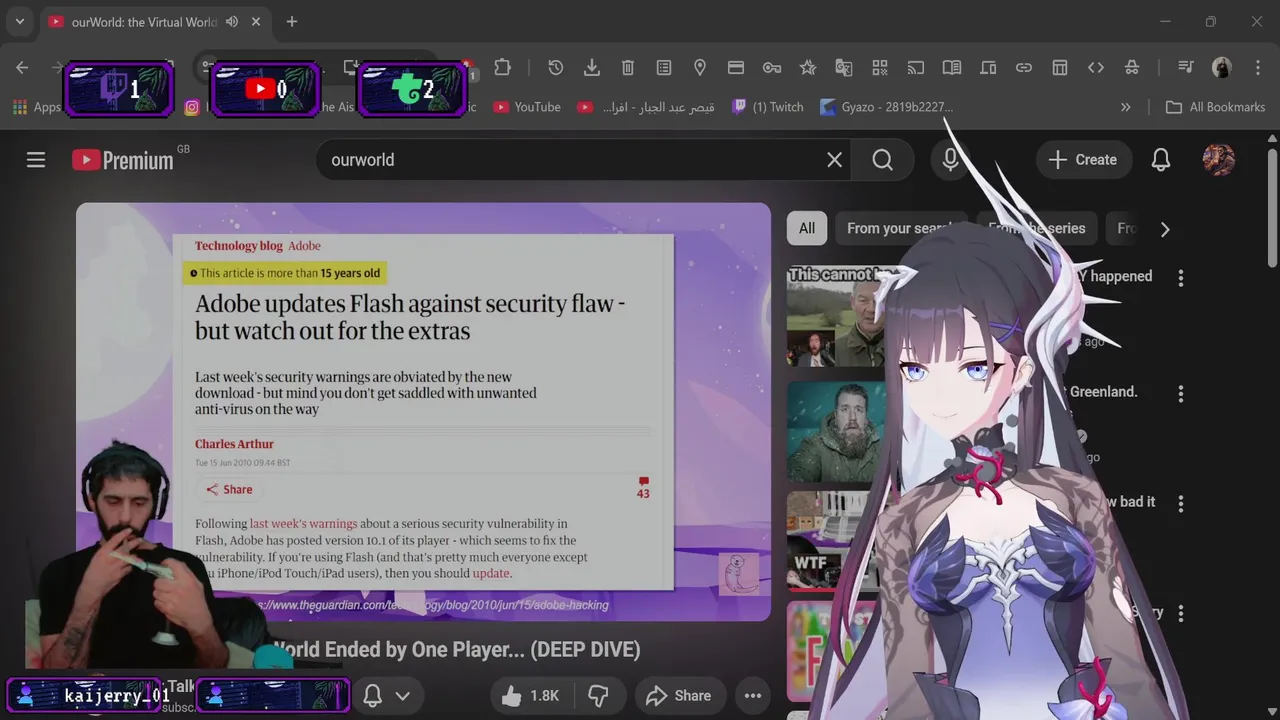Open options for the first suggested video
The width and height of the screenshot is (1280, 720).
pos(1181,279)
